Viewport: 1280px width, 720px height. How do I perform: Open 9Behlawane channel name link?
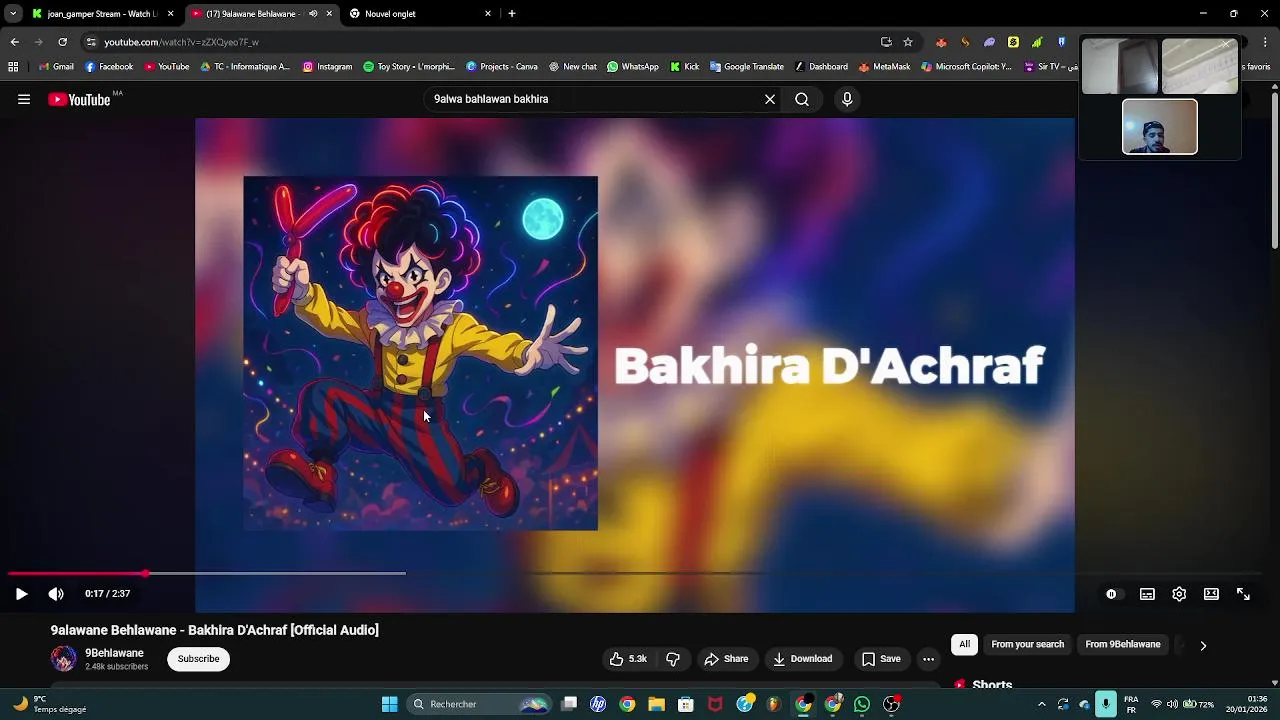tap(114, 653)
